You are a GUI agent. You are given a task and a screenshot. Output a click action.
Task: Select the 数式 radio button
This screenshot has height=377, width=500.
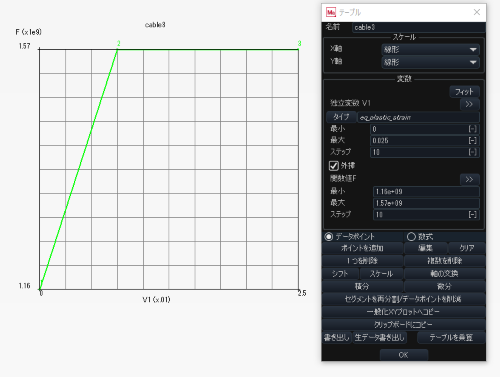[x=411, y=237]
